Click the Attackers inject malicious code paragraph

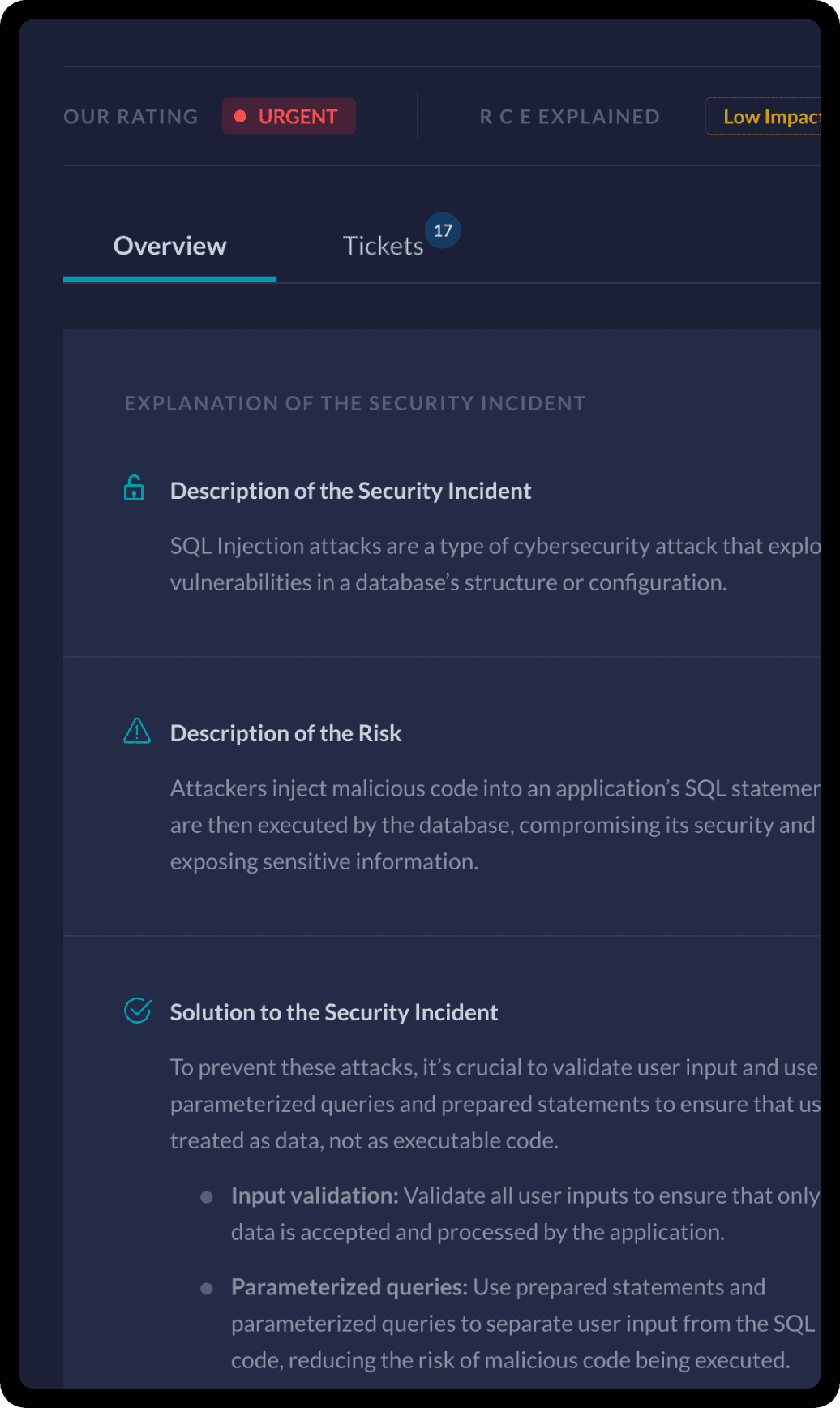click(x=486, y=825)
